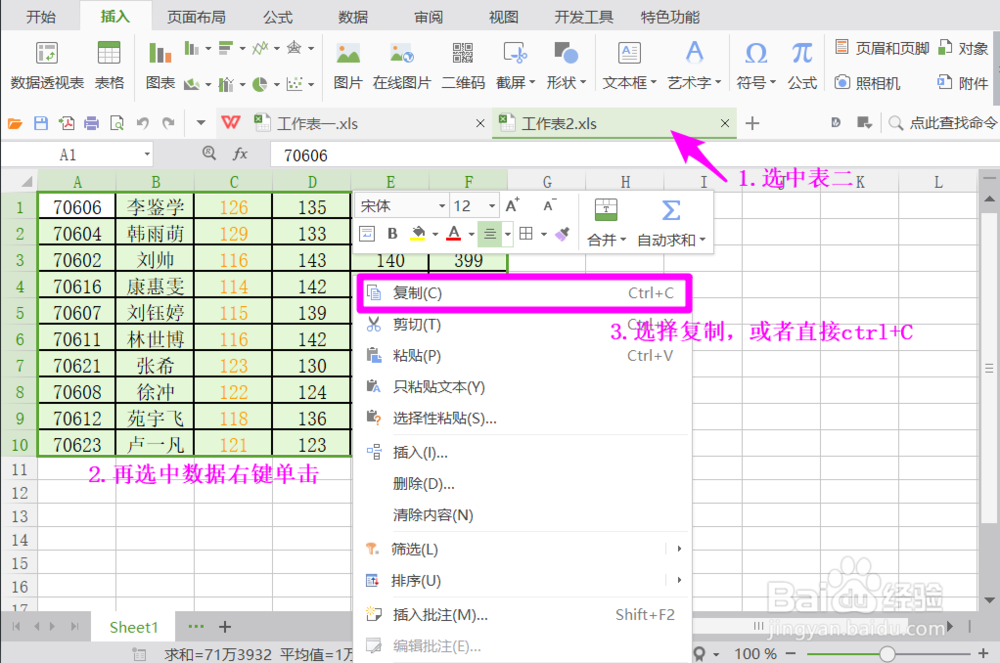Insert a QR code (二维码)
Image resolution: width=1000 pixels, height=663 pixels.
coord(463,66)
